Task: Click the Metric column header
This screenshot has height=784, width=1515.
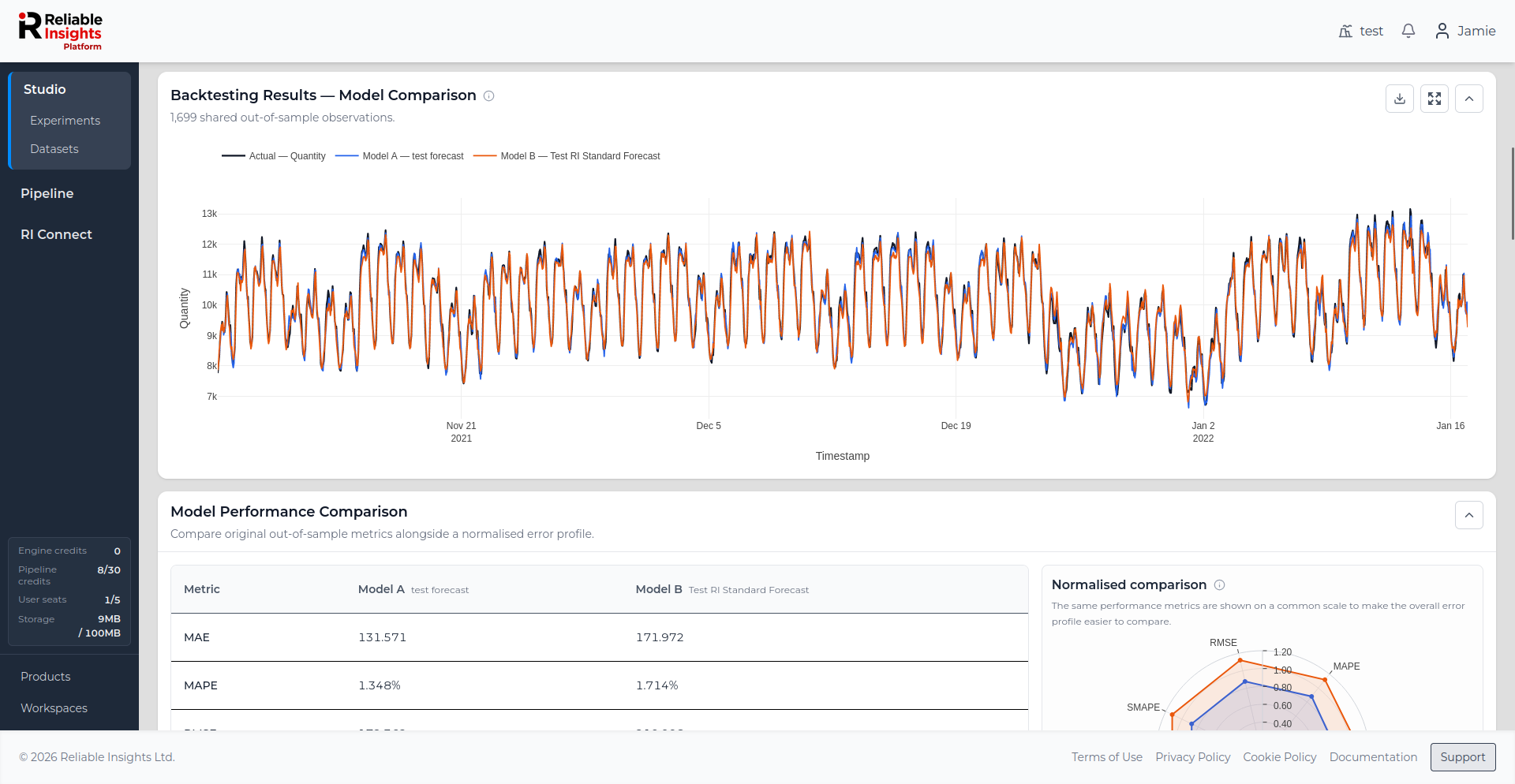Action: (x=202, y=589)
